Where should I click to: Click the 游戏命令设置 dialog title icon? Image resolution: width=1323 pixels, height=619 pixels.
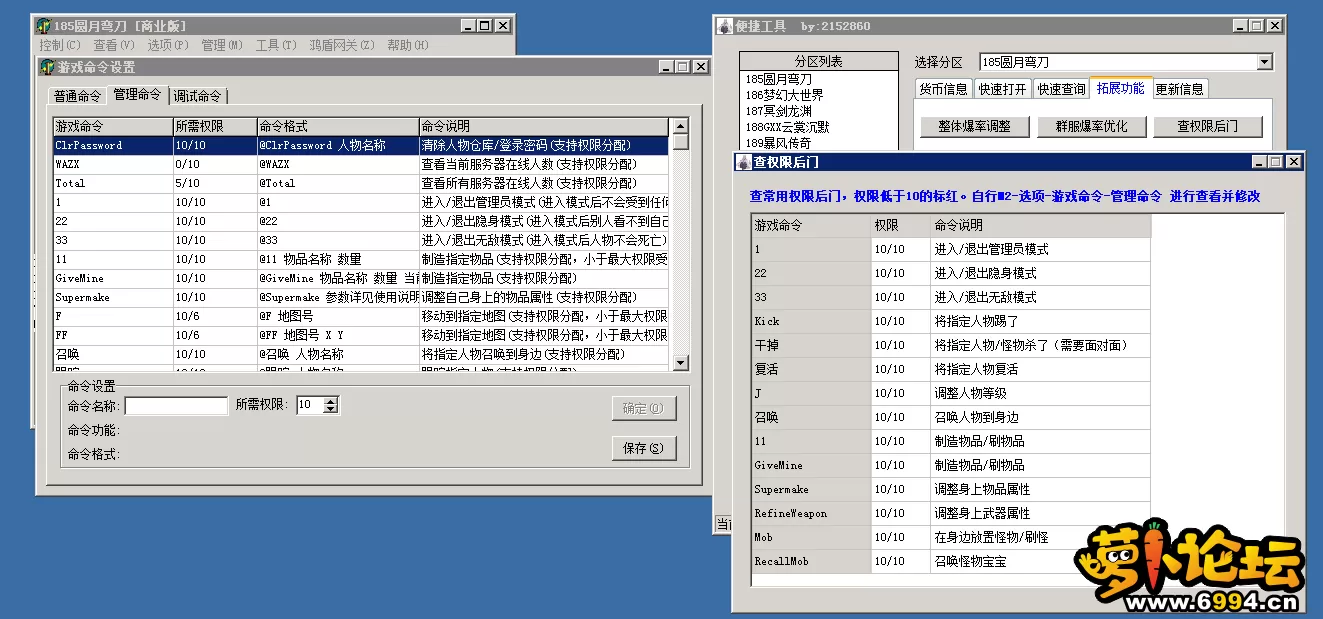coord(46,67)
